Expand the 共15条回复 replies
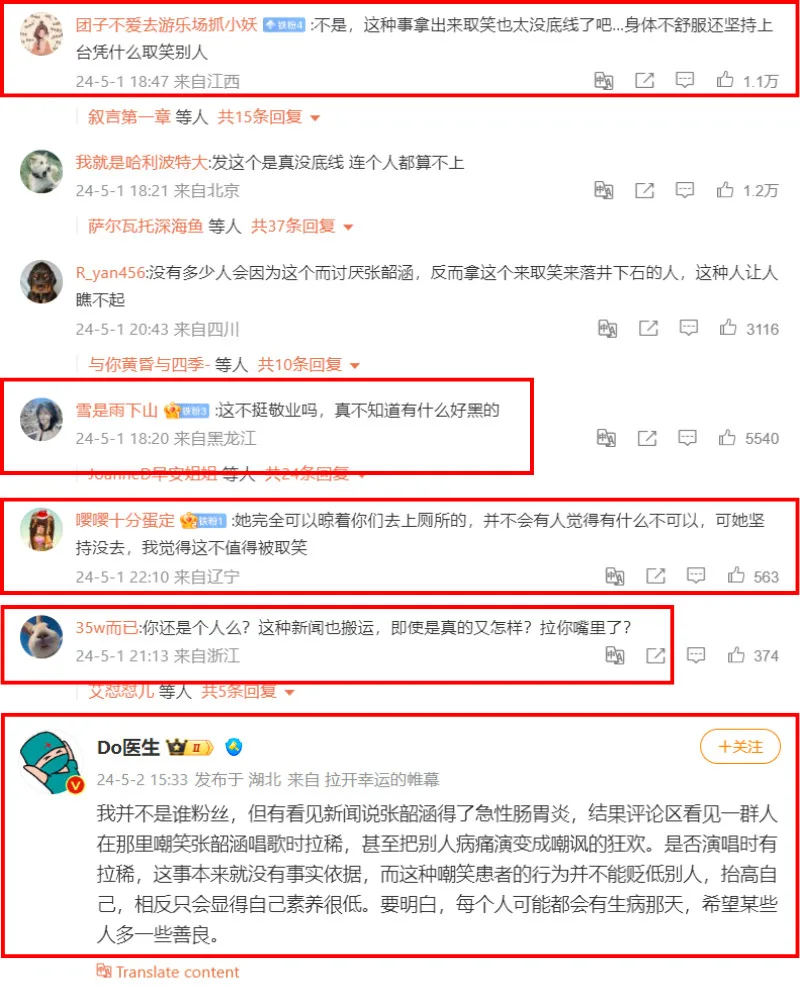The width and height of the screenshot is (800, 995). (x=268, y=117)
